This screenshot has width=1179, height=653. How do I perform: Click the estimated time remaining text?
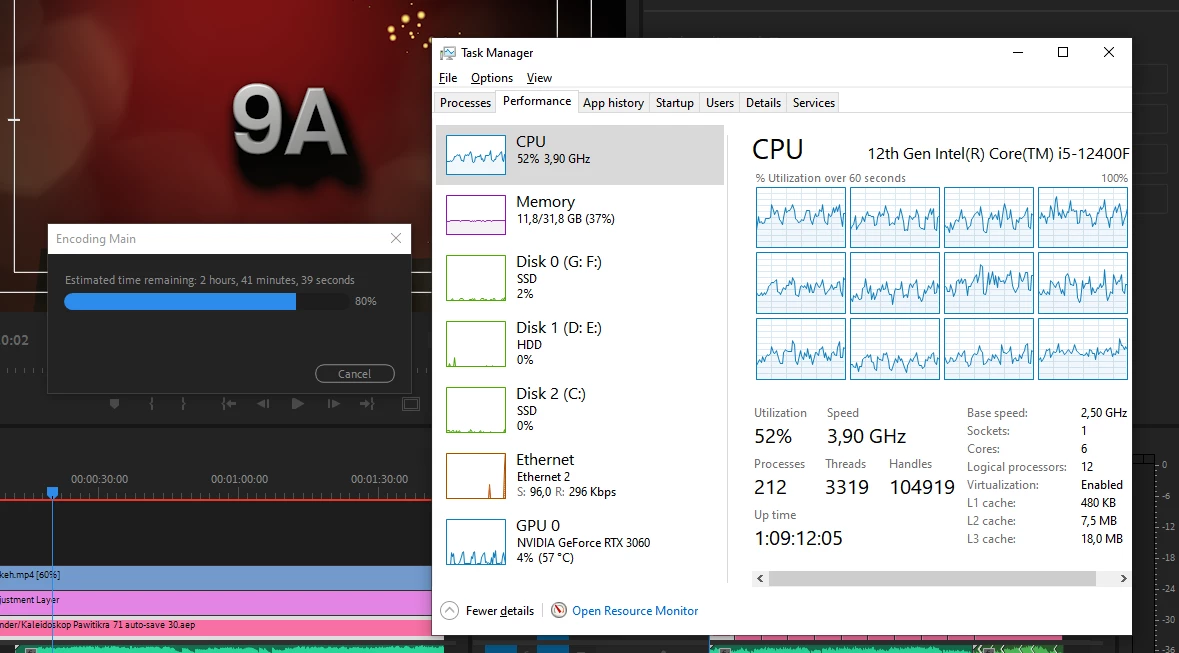point(210,280)
